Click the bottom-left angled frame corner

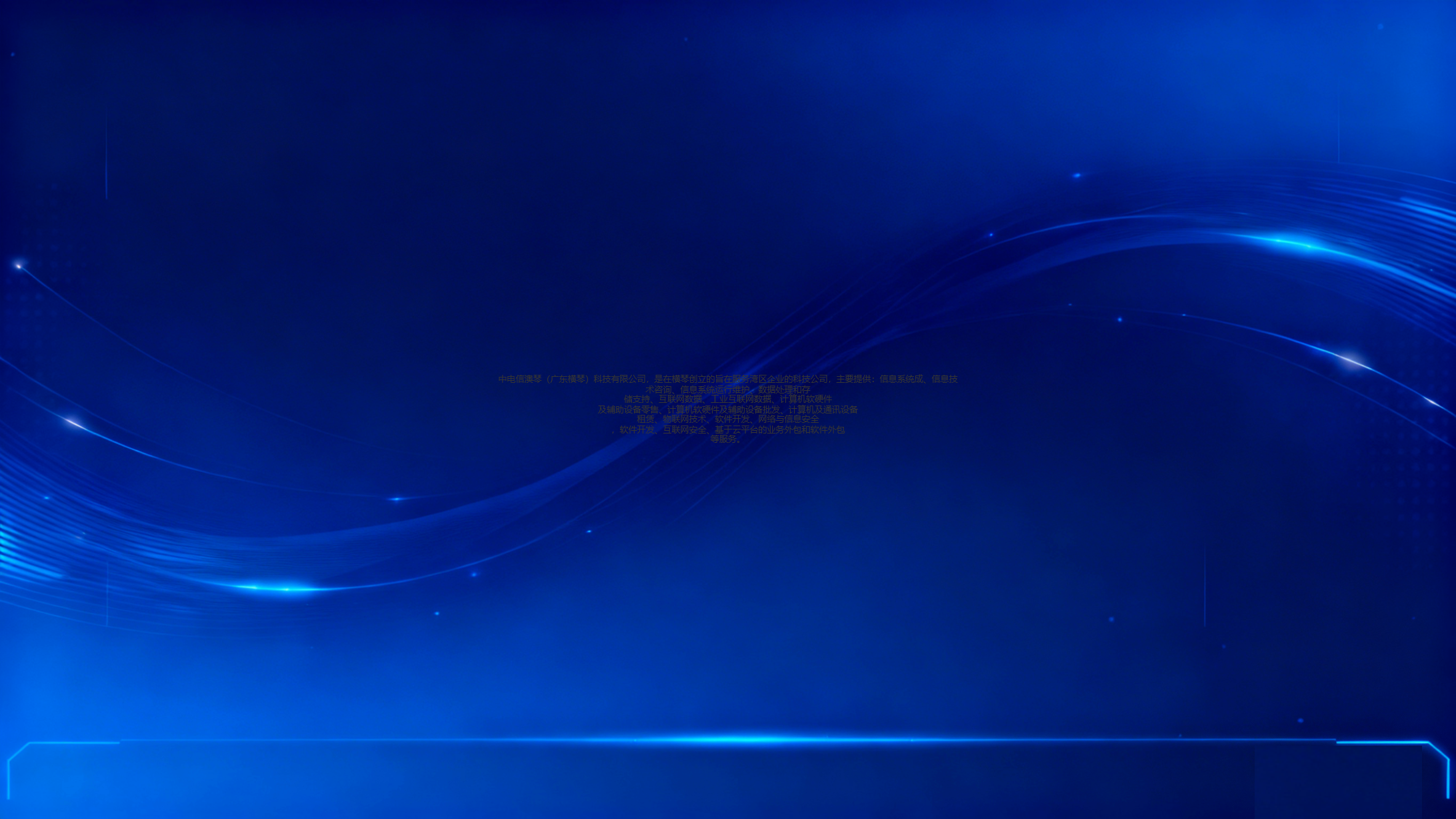click(x=17, y=751)
